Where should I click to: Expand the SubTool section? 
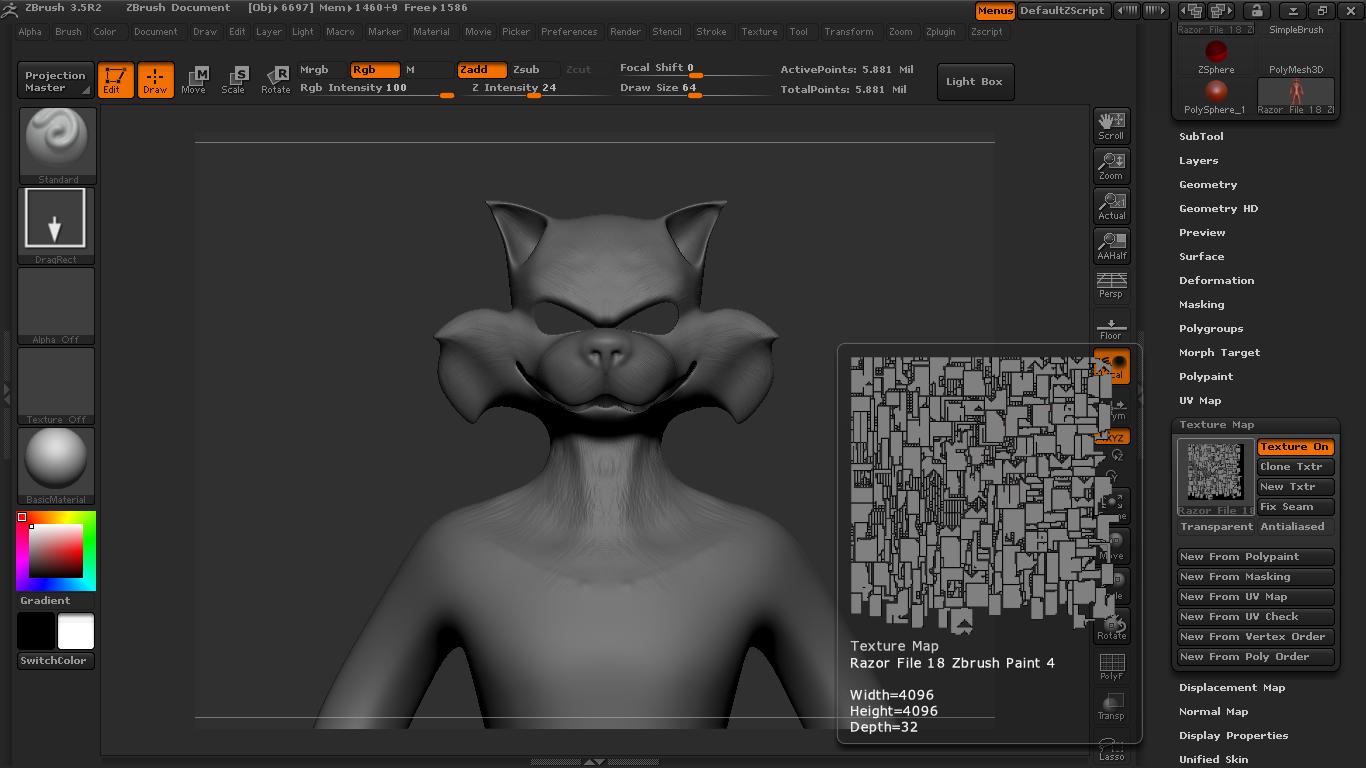1201,137
